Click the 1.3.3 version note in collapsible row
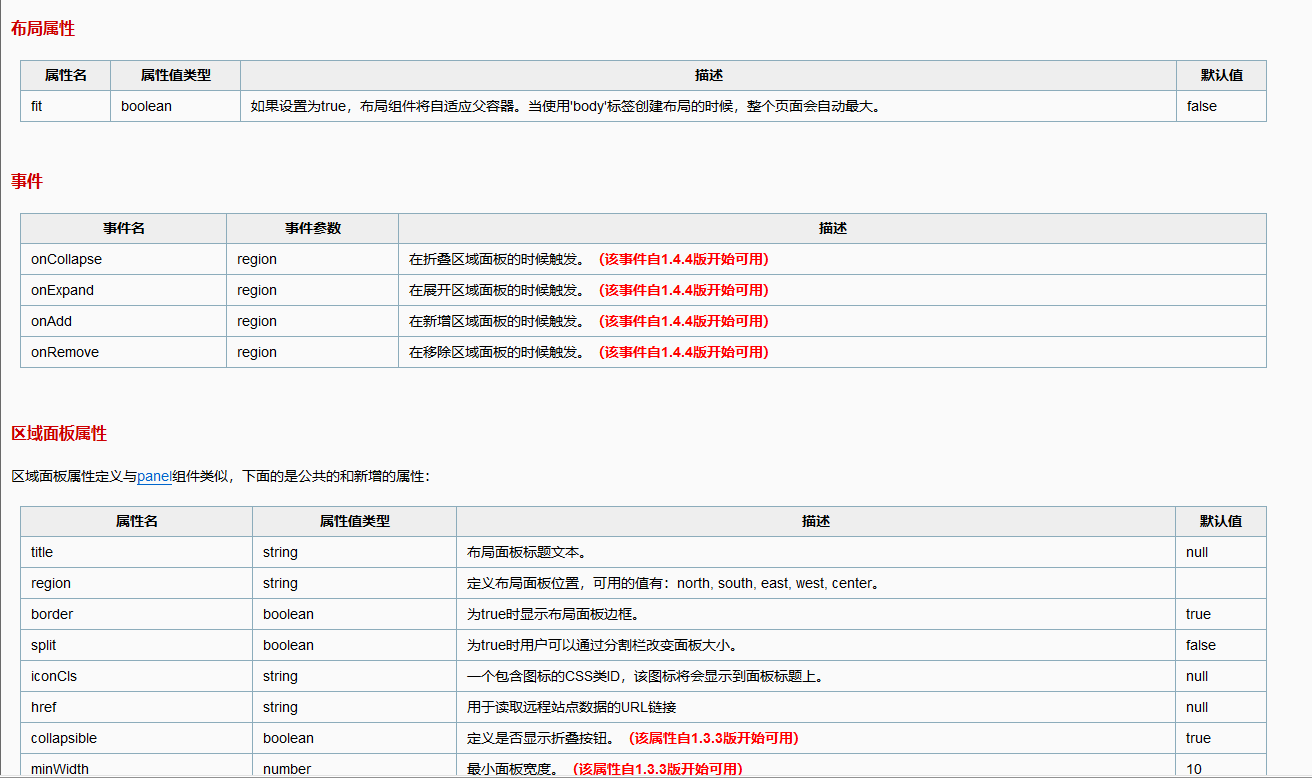This screenshot has height=778, width=1312. click(713, 738)
